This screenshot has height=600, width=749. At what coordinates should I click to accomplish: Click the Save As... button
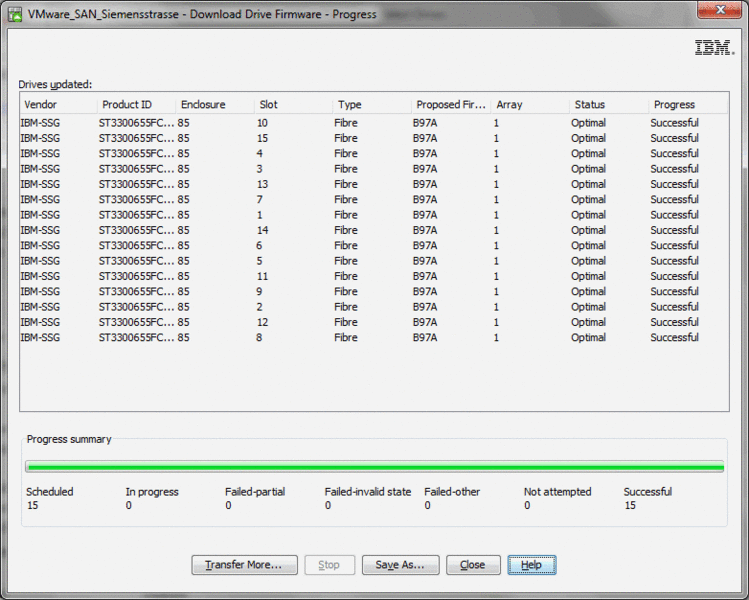(x=400, y=565)
